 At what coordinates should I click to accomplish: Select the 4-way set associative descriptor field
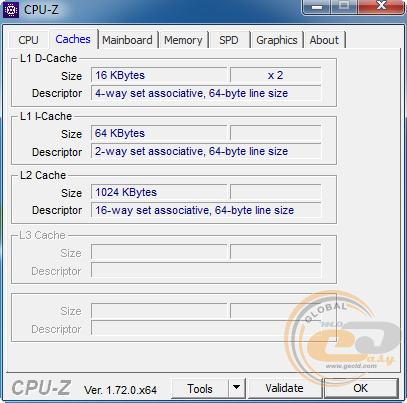point(206,93)
